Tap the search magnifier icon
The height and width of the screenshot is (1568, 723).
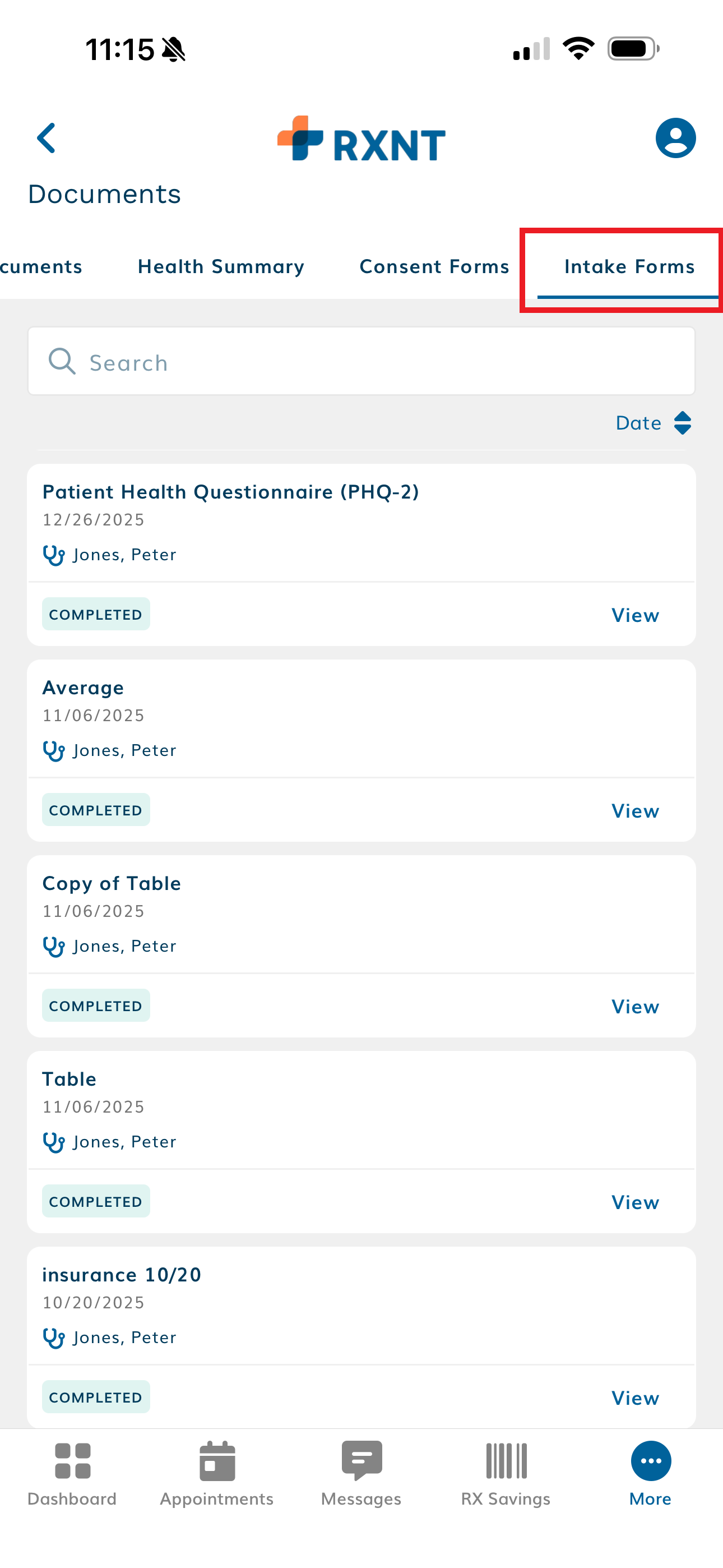(62, 362)
